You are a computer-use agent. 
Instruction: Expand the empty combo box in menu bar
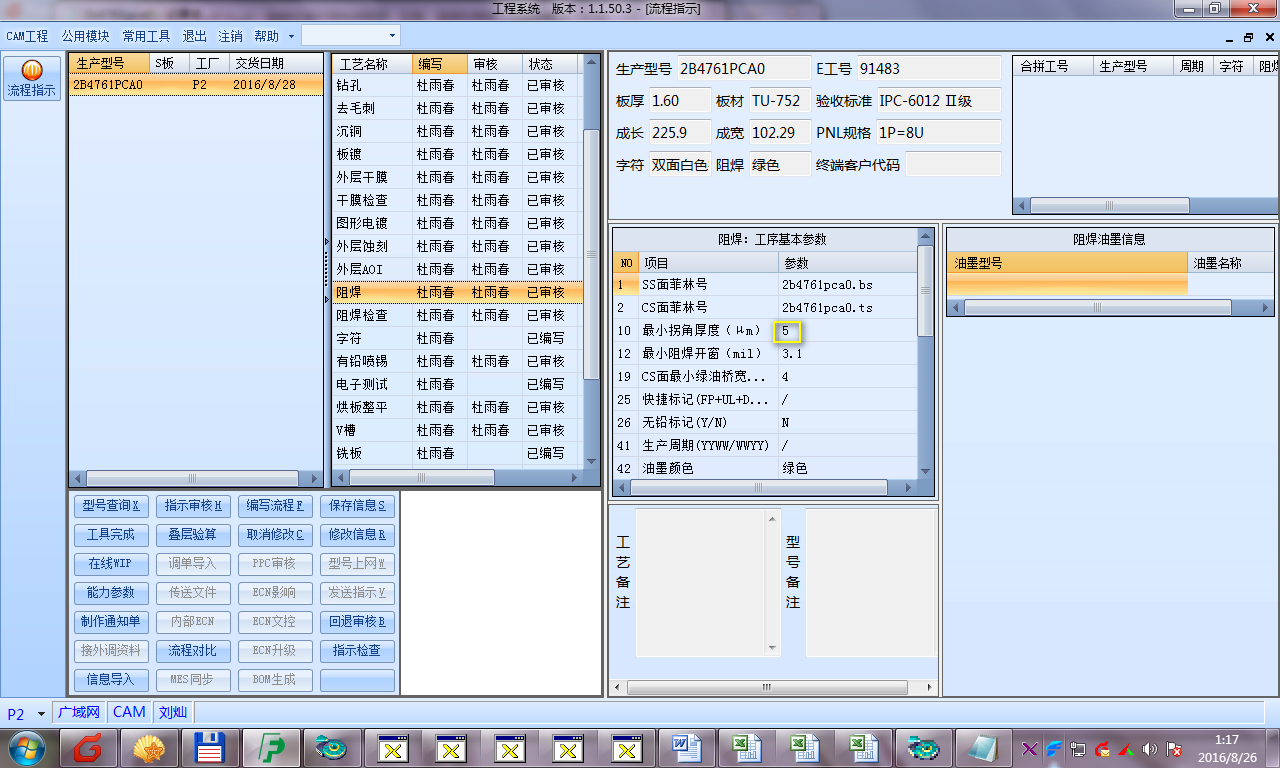(392, 36)
